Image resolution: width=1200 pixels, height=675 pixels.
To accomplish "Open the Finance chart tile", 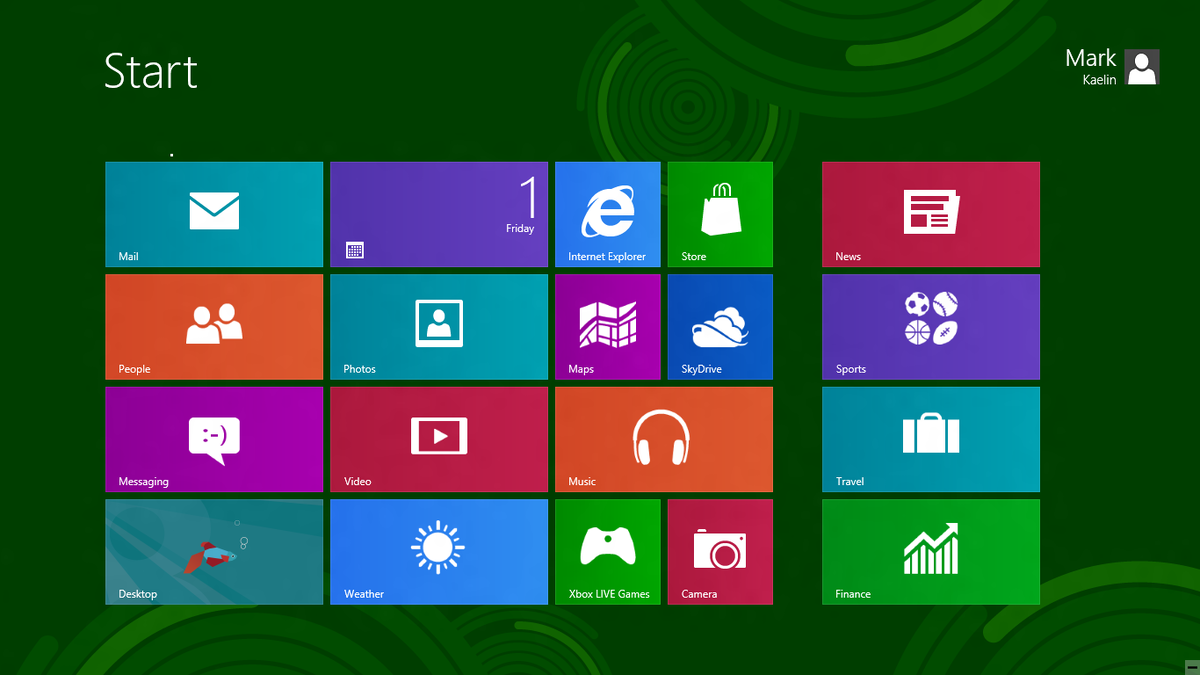I will pos(931,552).
